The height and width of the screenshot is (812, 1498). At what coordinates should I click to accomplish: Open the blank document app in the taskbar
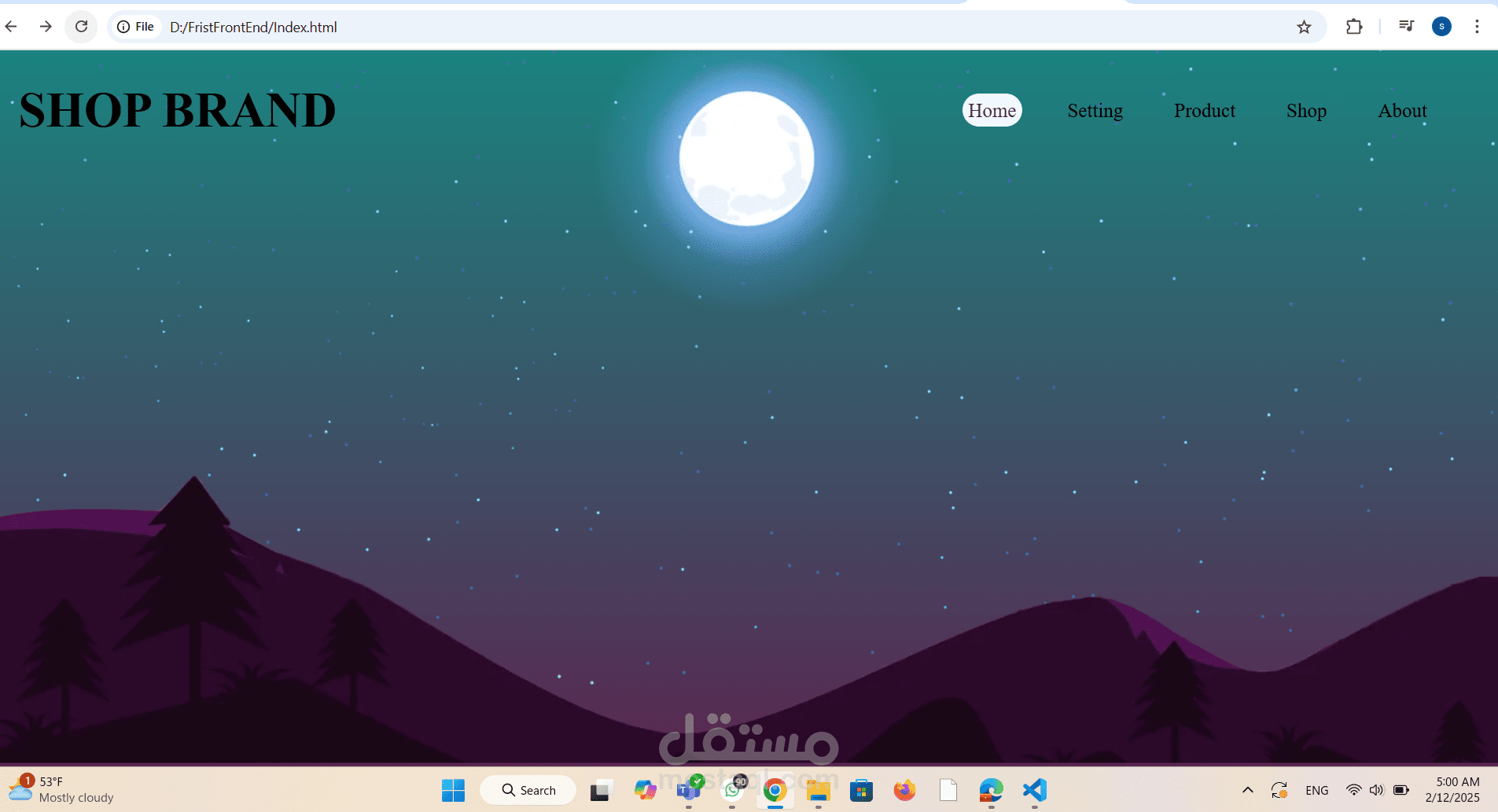(948, 790)
